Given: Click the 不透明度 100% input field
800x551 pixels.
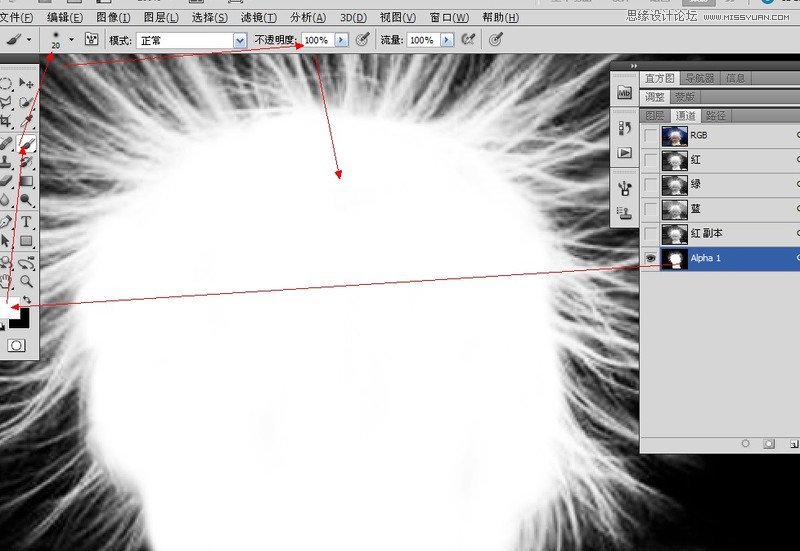Looking at the screenshot, I should pos(318,40).
